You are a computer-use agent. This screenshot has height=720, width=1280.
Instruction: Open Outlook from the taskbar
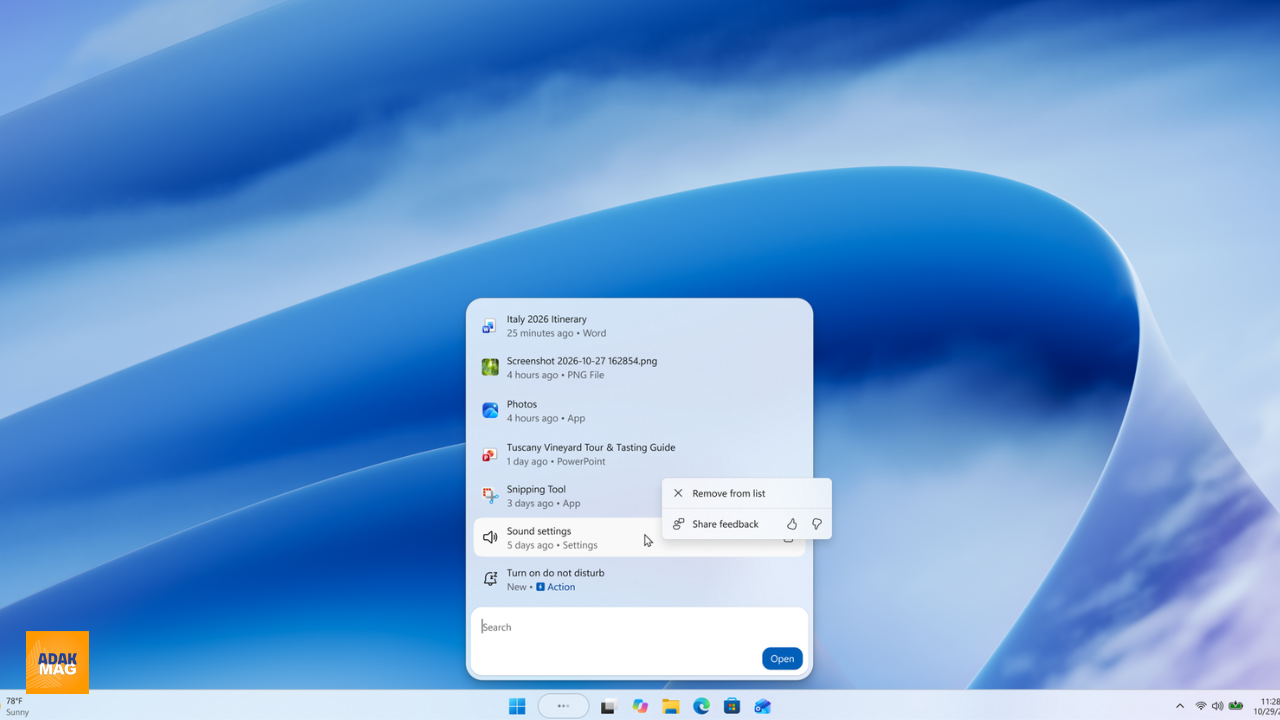pos(763,706)
